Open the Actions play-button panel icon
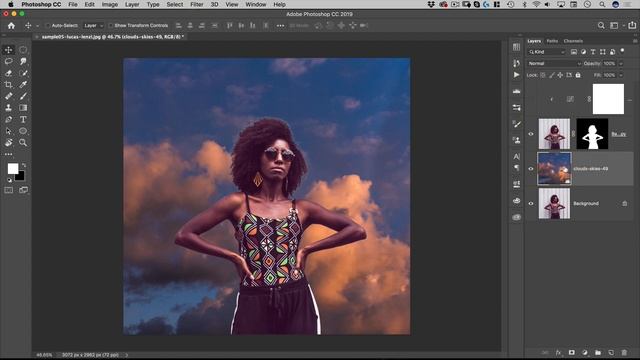 (516, 75)
